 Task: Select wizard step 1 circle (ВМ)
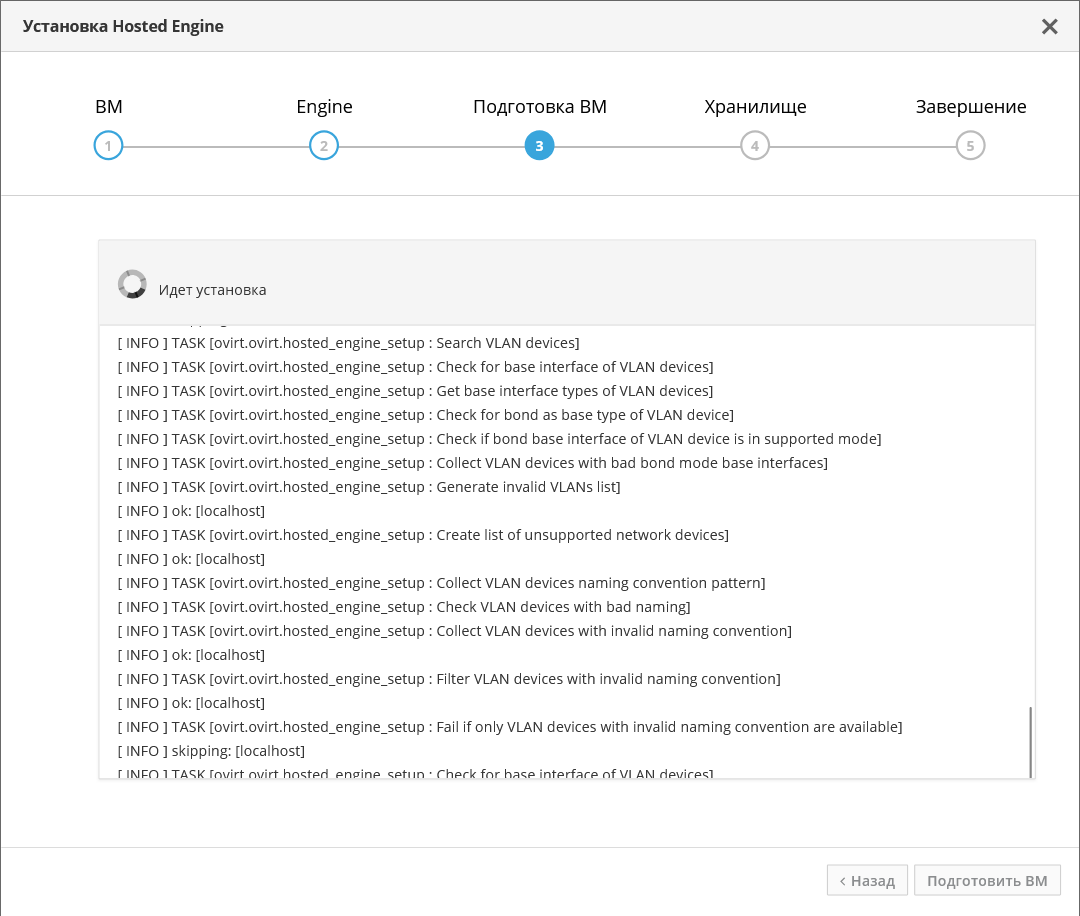coord(108,145)
